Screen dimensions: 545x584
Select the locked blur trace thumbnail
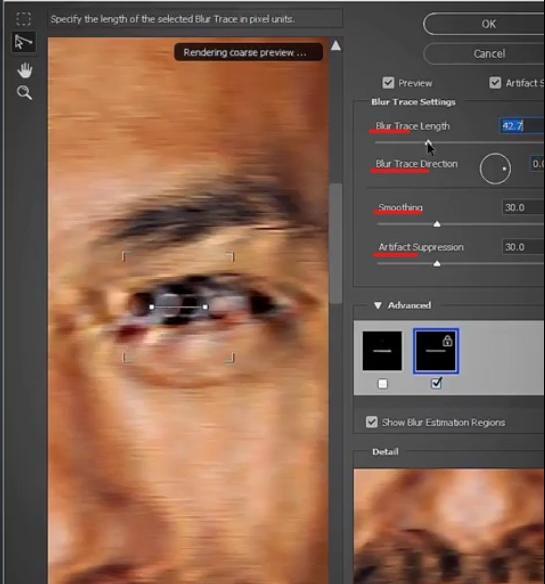(436, 351)
